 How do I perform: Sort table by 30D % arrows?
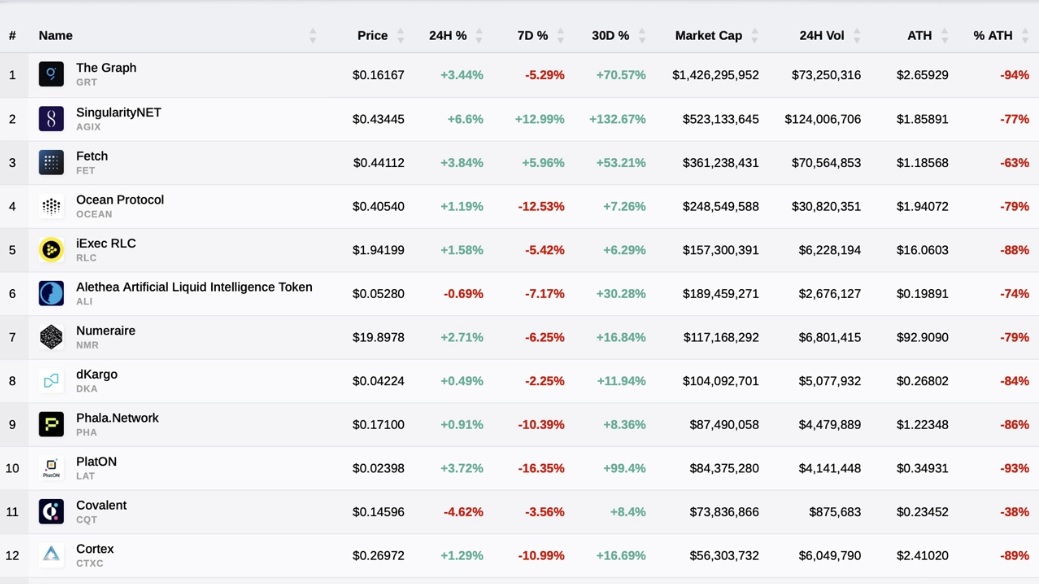(x=641, y=36)
